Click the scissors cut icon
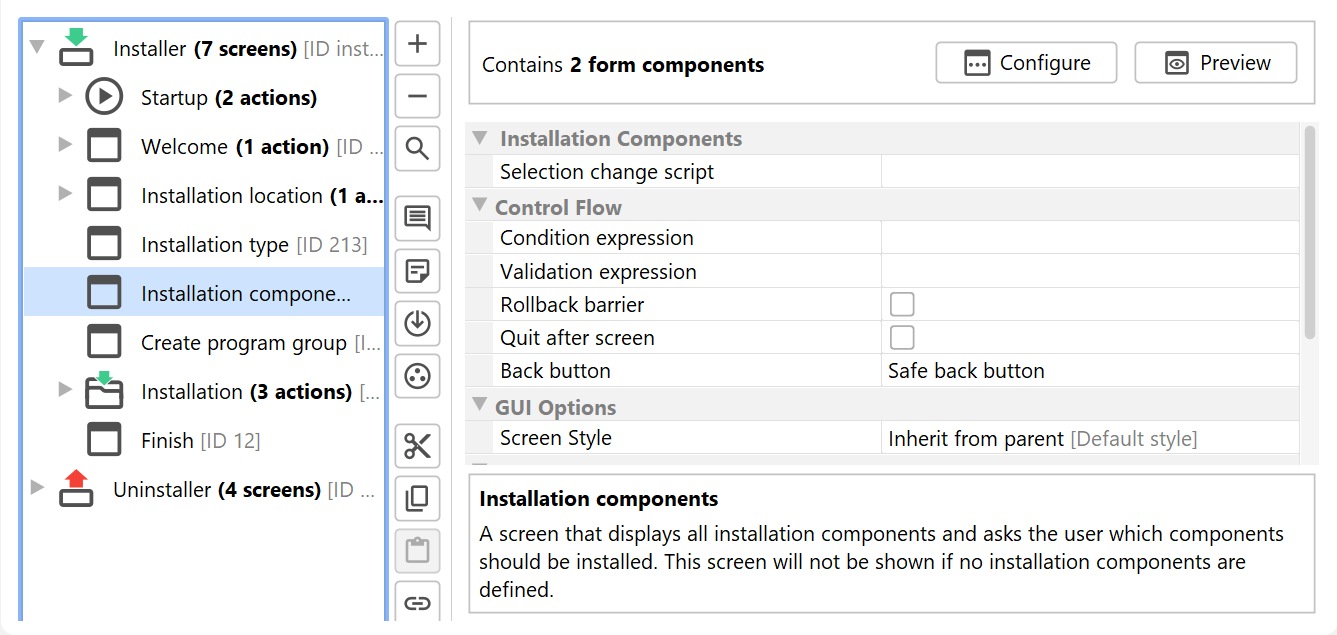 click(x=418, y=446)
